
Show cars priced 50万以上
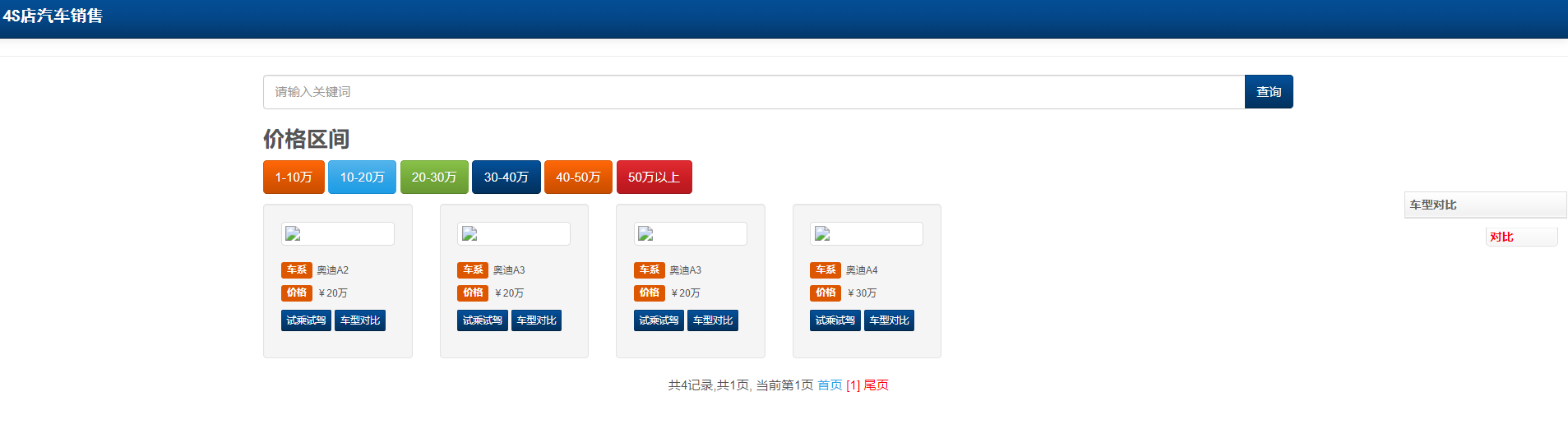point(654,177)
